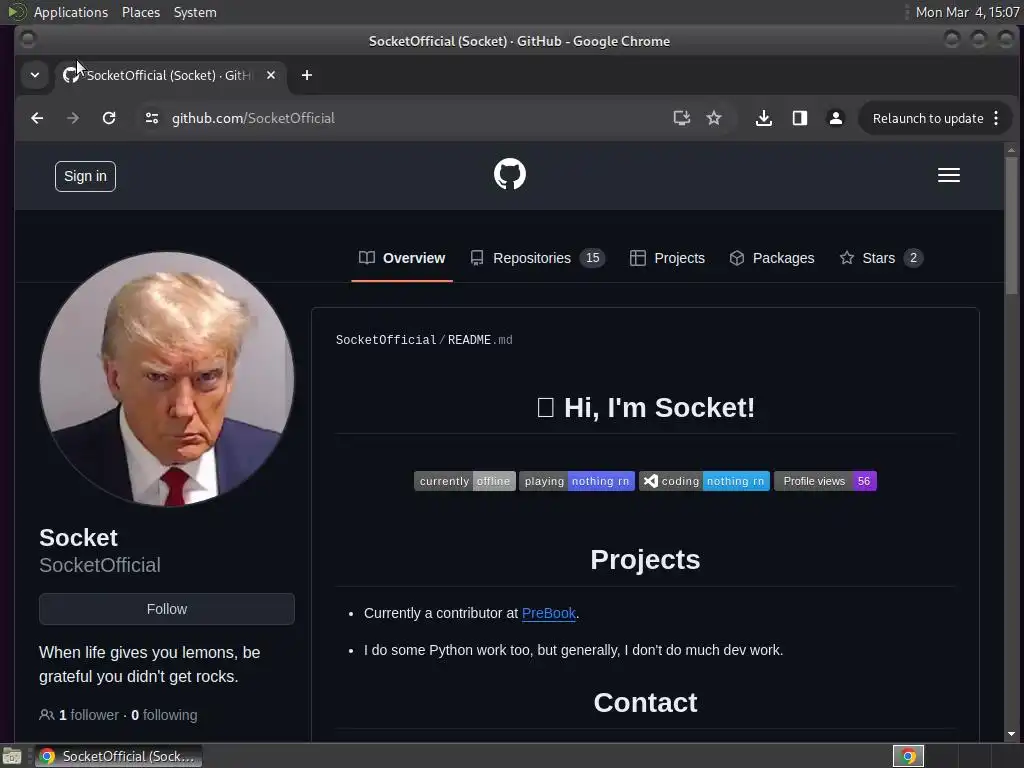1024x768 pixels.
Task: Open the Places menu
Action: click(140, 12)
